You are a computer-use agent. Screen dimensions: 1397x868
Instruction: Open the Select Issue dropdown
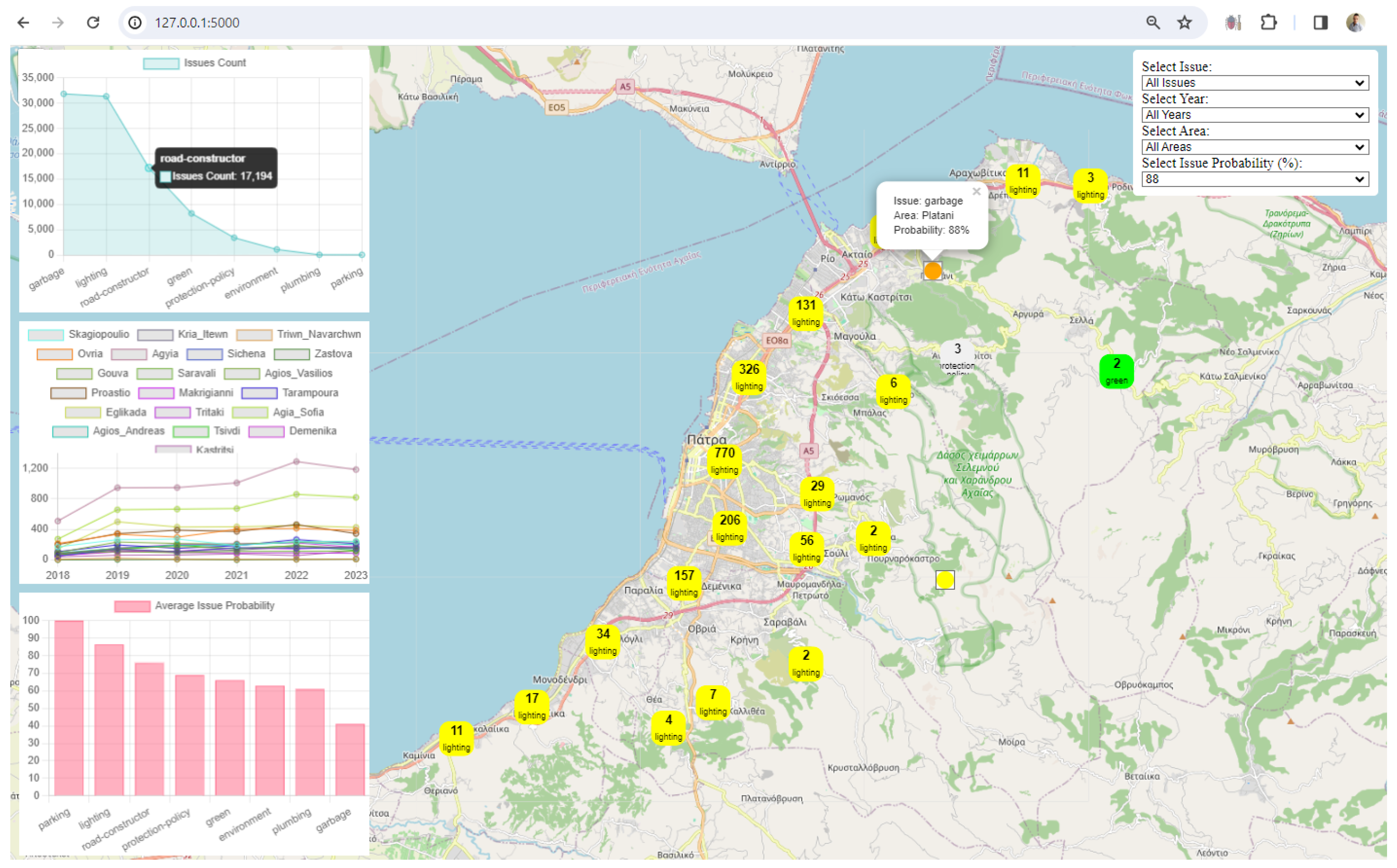(1255, 83)
